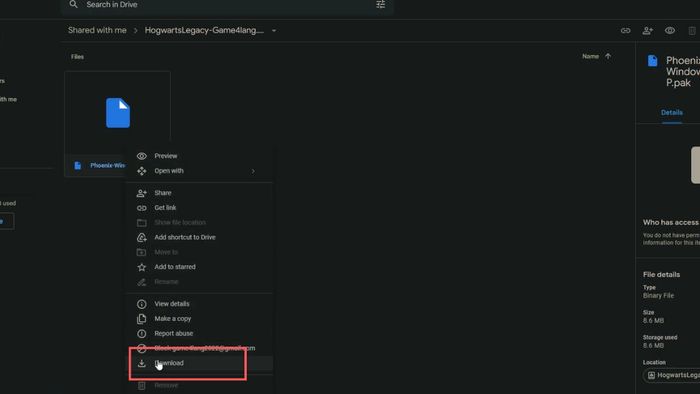Click the Files section label

coord(77,57)
